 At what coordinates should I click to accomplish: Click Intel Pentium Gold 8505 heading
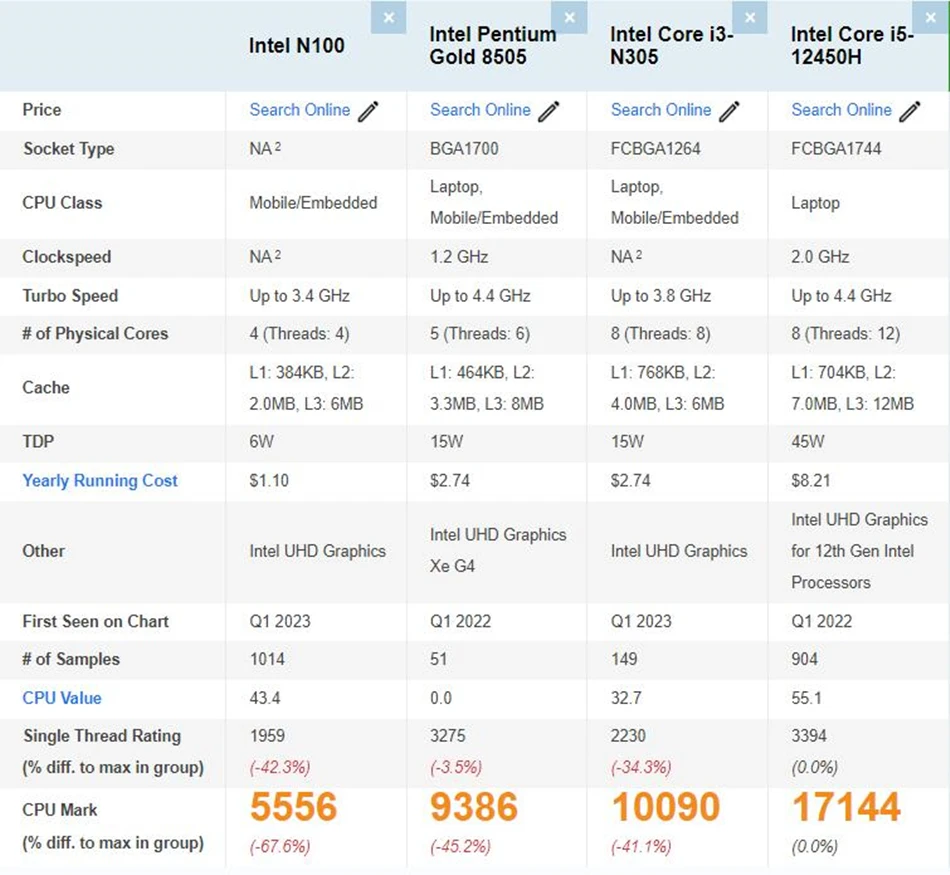click(493, 45)
